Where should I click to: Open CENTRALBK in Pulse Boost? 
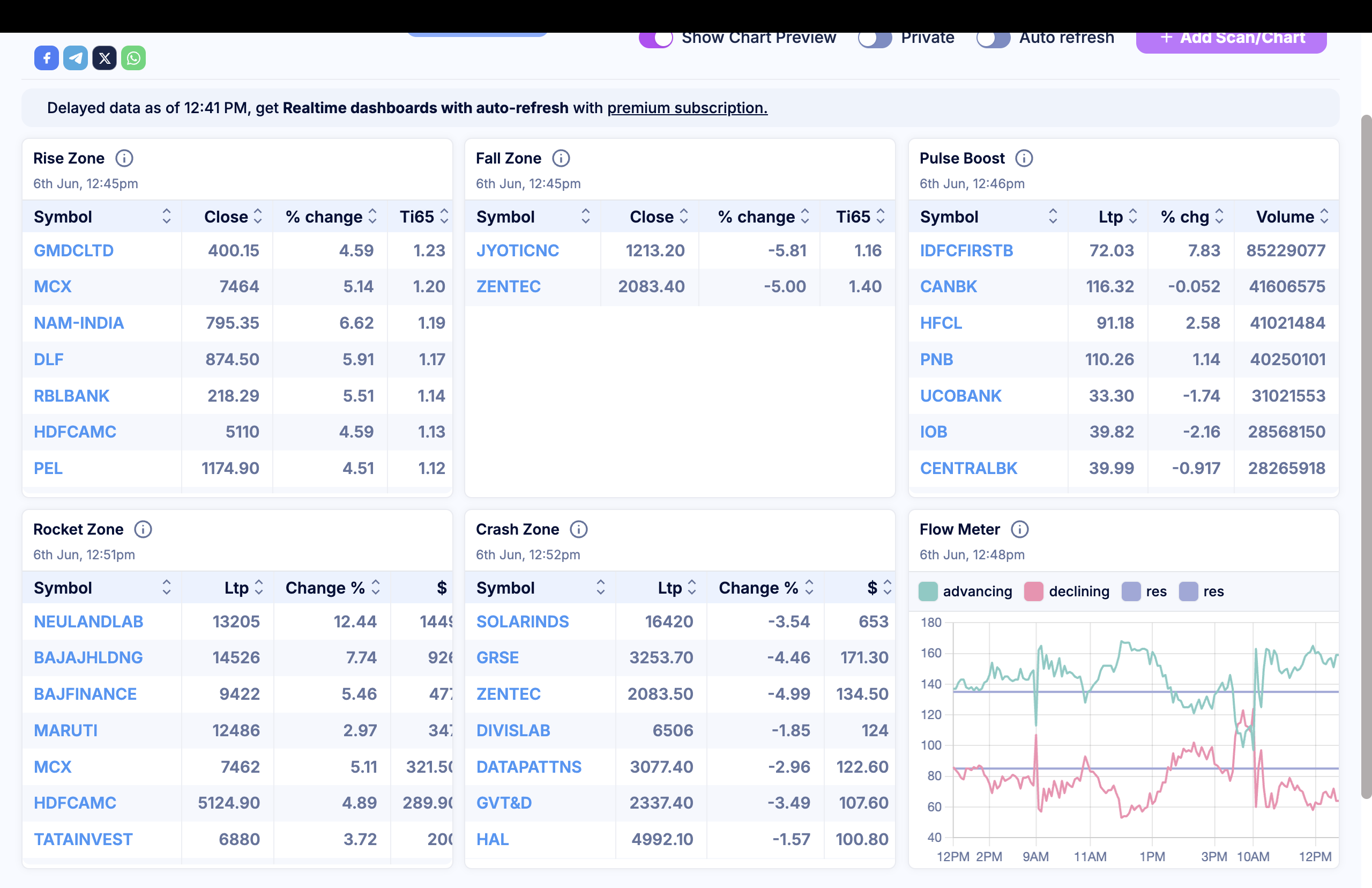coord(968,468)
